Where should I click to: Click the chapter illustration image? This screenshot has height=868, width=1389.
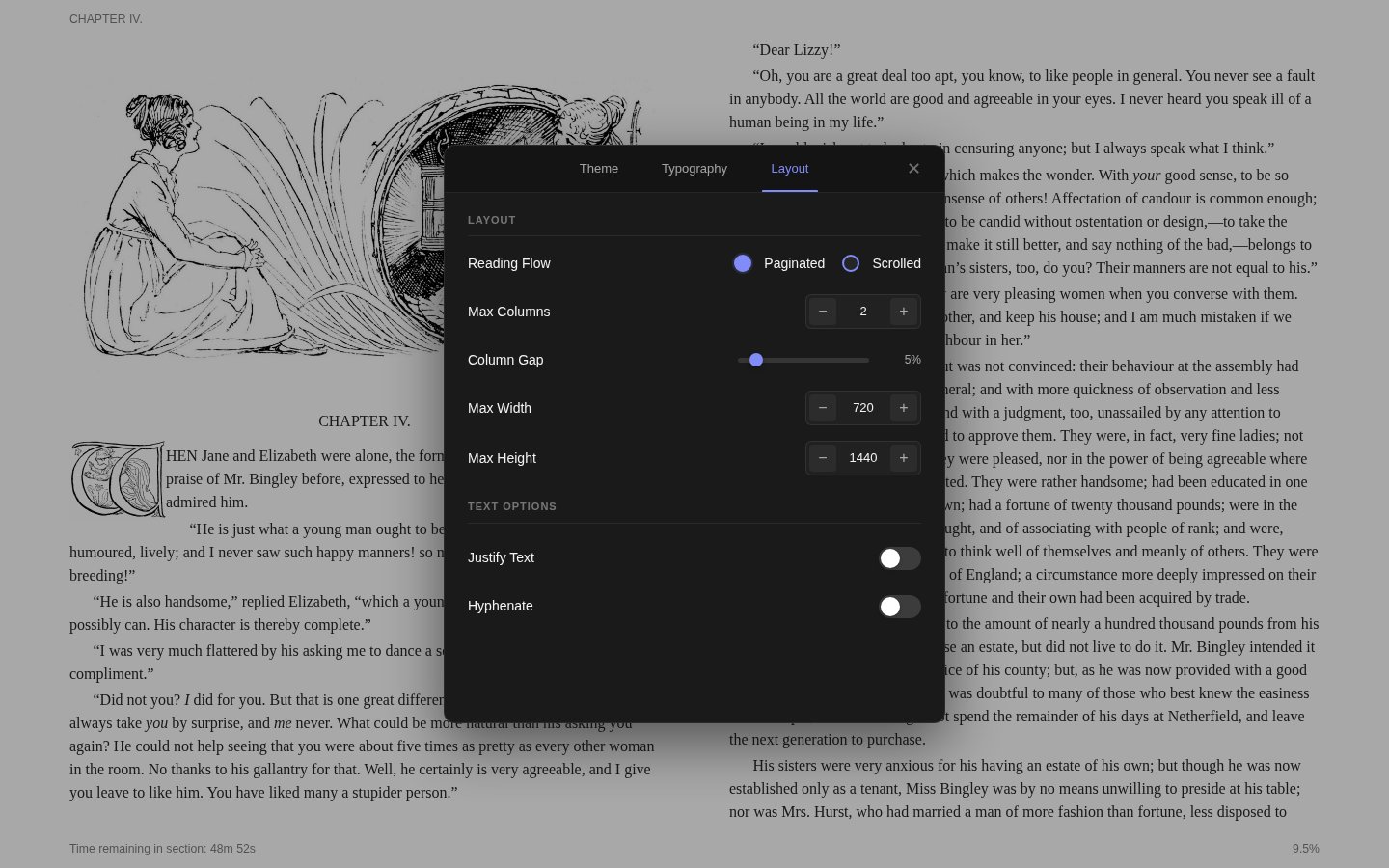point(365,224)
